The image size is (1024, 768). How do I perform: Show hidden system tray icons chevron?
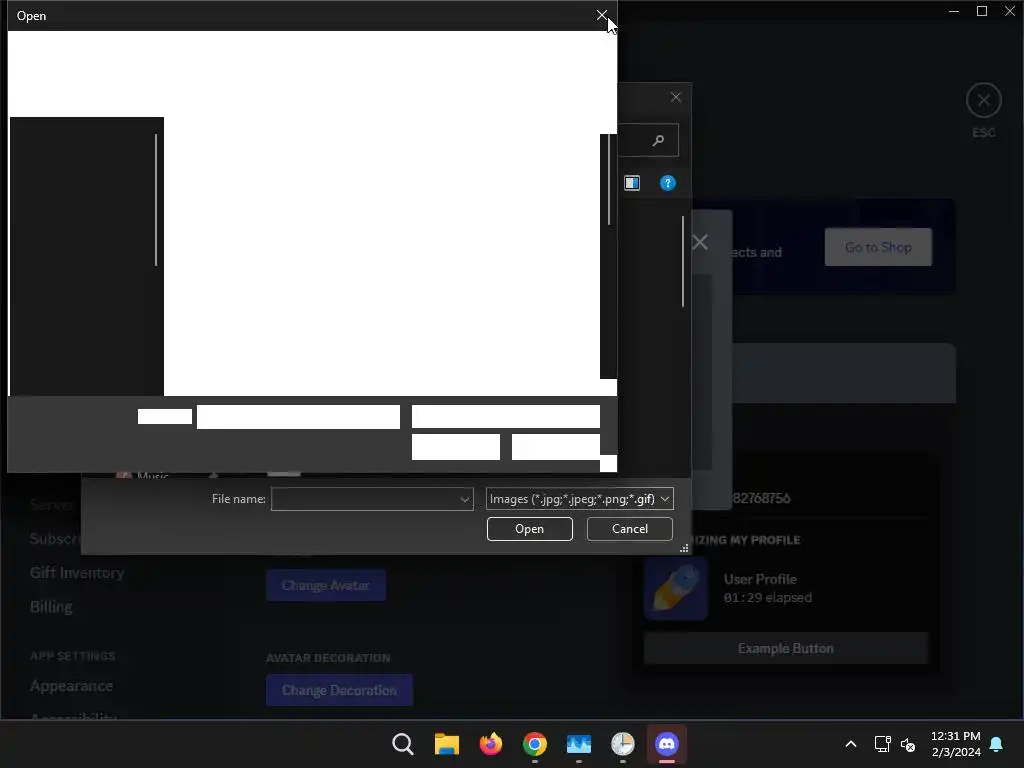pyautogui.click(x=850, y=744)
